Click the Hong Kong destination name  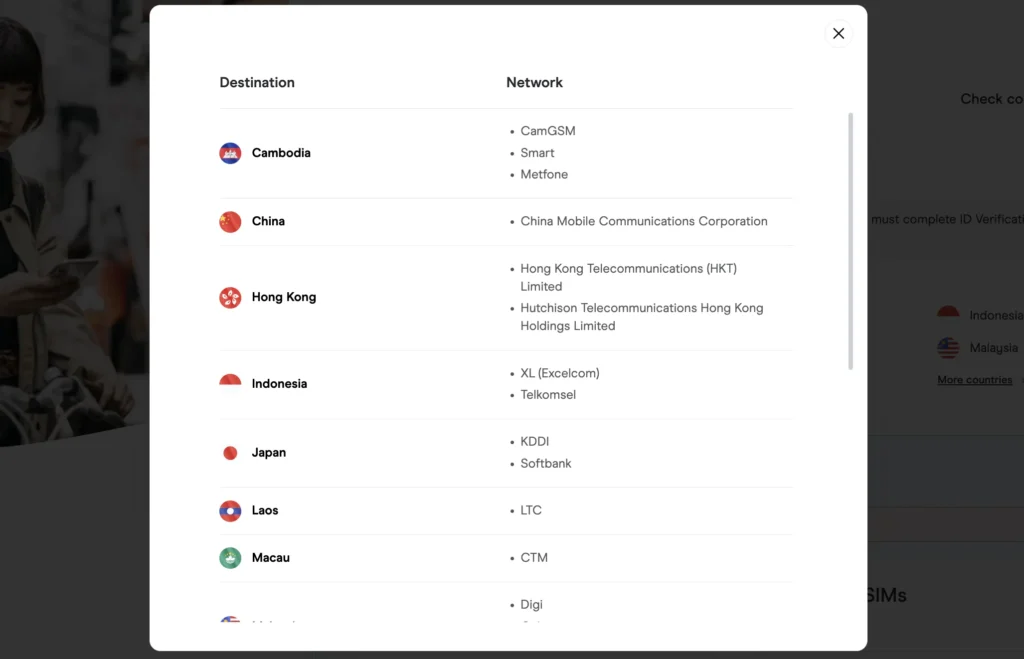coord(284,297)
